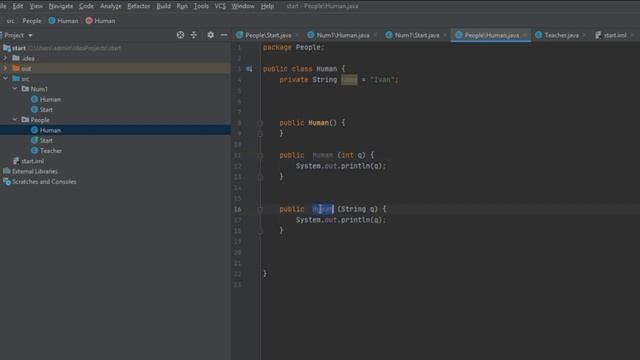The height and width of the screenshot is (360, 640).
Task: Open the Help menu
Action: coord(267,6)
